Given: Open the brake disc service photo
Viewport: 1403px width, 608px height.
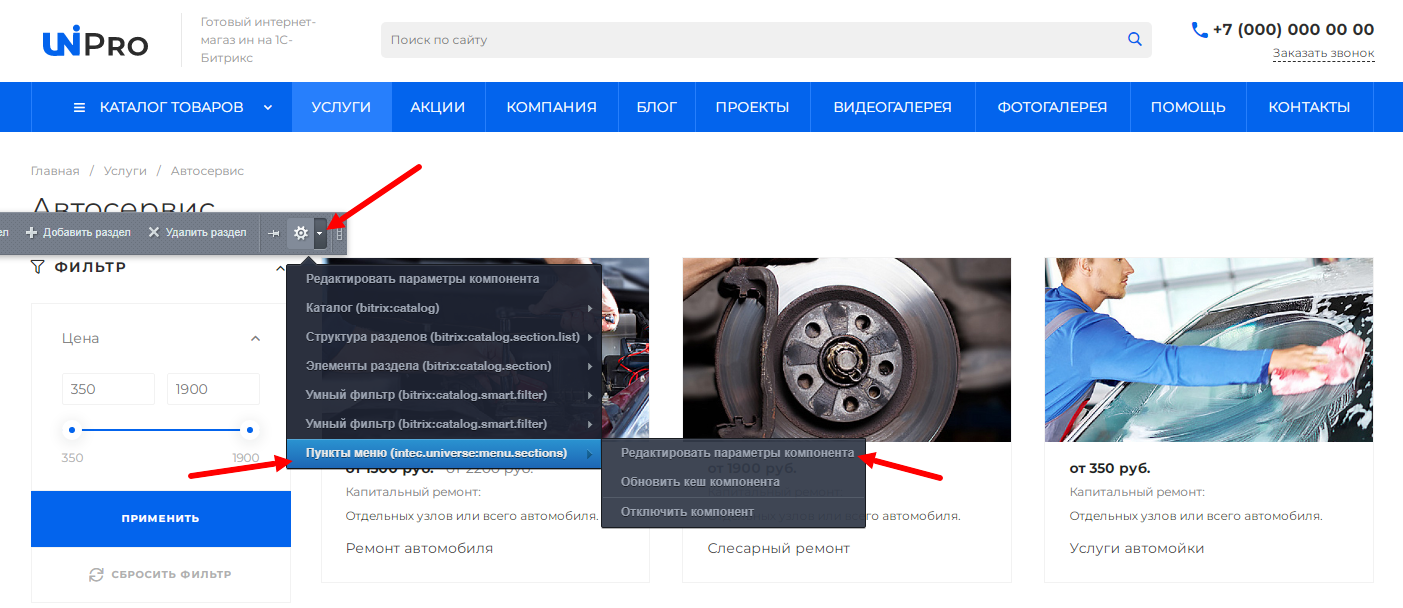Looking at the screenshot, I should pos(846,350).
